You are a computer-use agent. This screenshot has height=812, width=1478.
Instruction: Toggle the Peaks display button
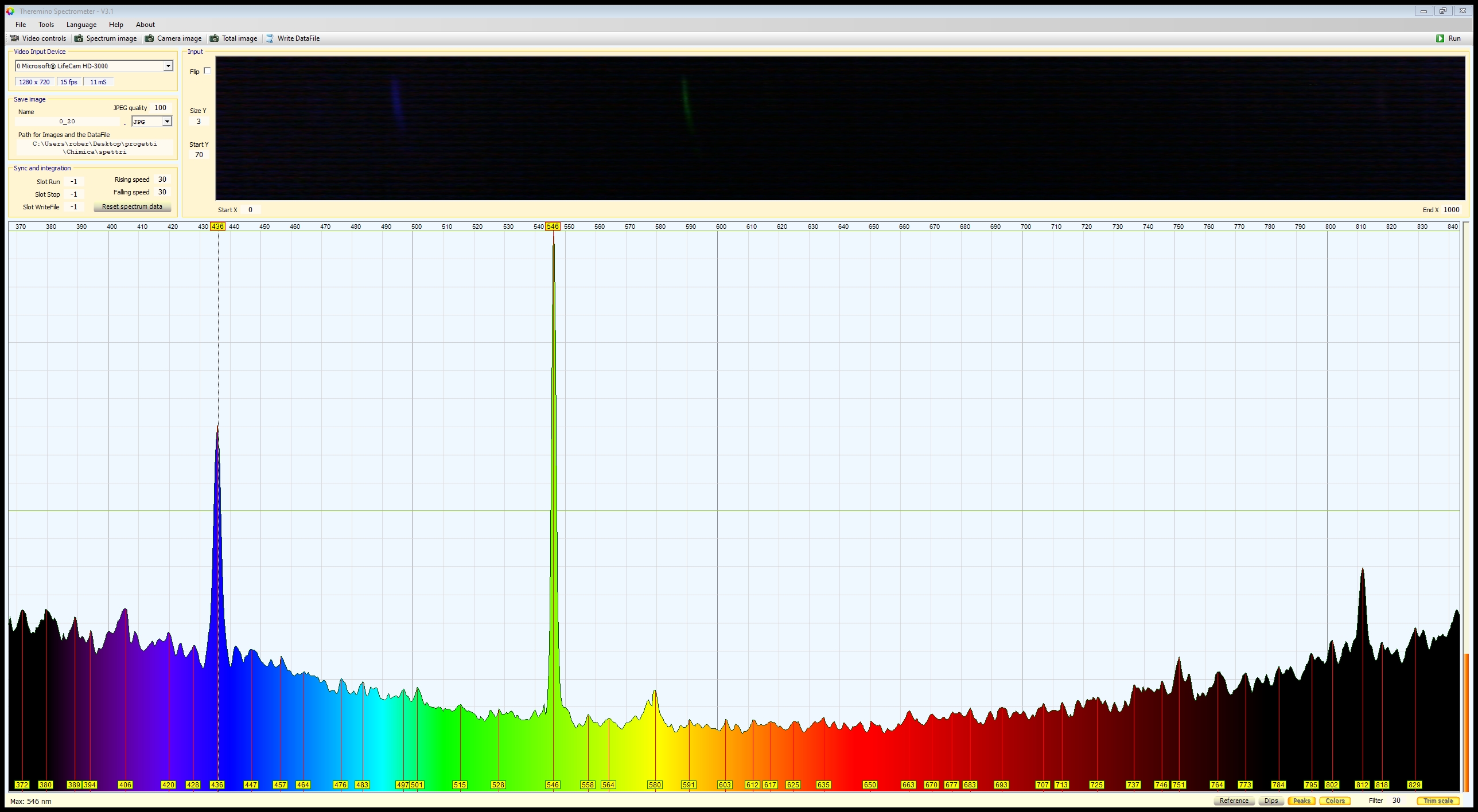click(1301, 801)
